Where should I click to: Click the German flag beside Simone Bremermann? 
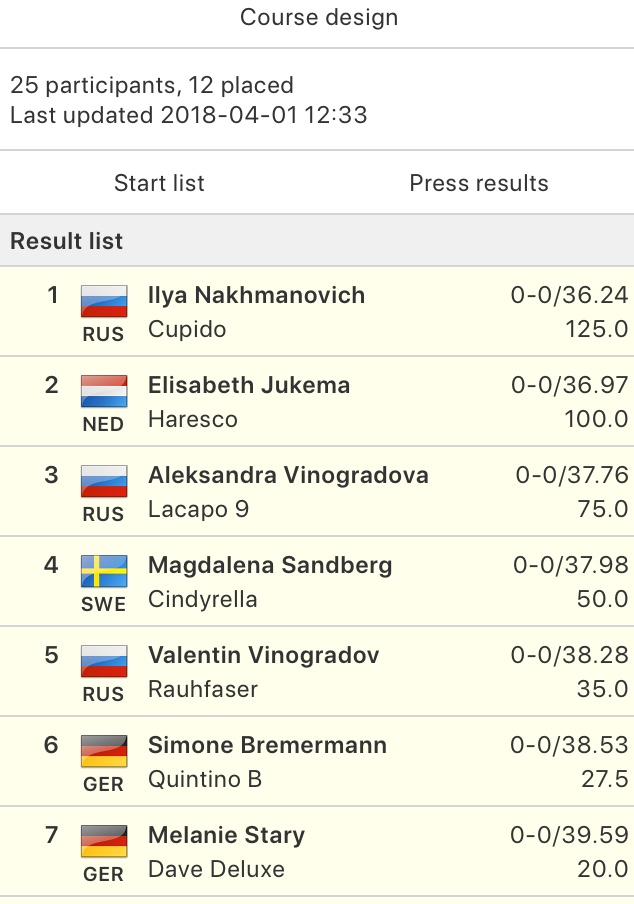[104, 751]
